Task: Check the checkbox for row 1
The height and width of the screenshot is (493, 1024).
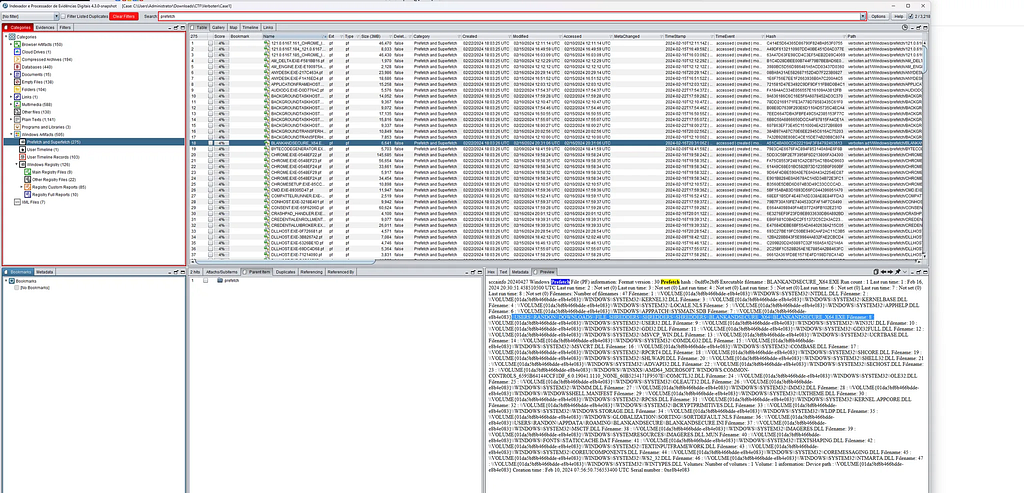Action: coord(211,42)
